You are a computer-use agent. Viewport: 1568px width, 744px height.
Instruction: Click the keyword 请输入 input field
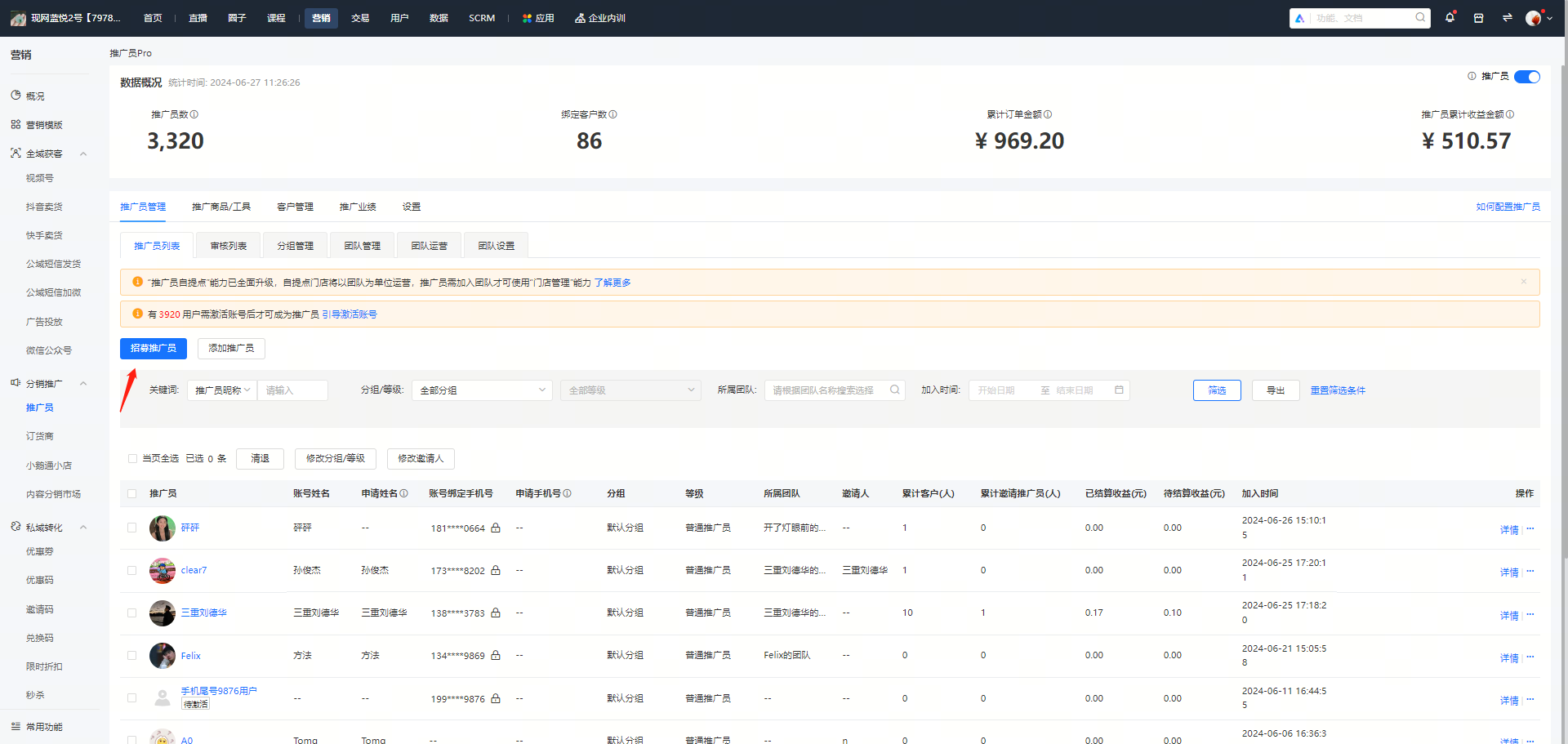292,390
